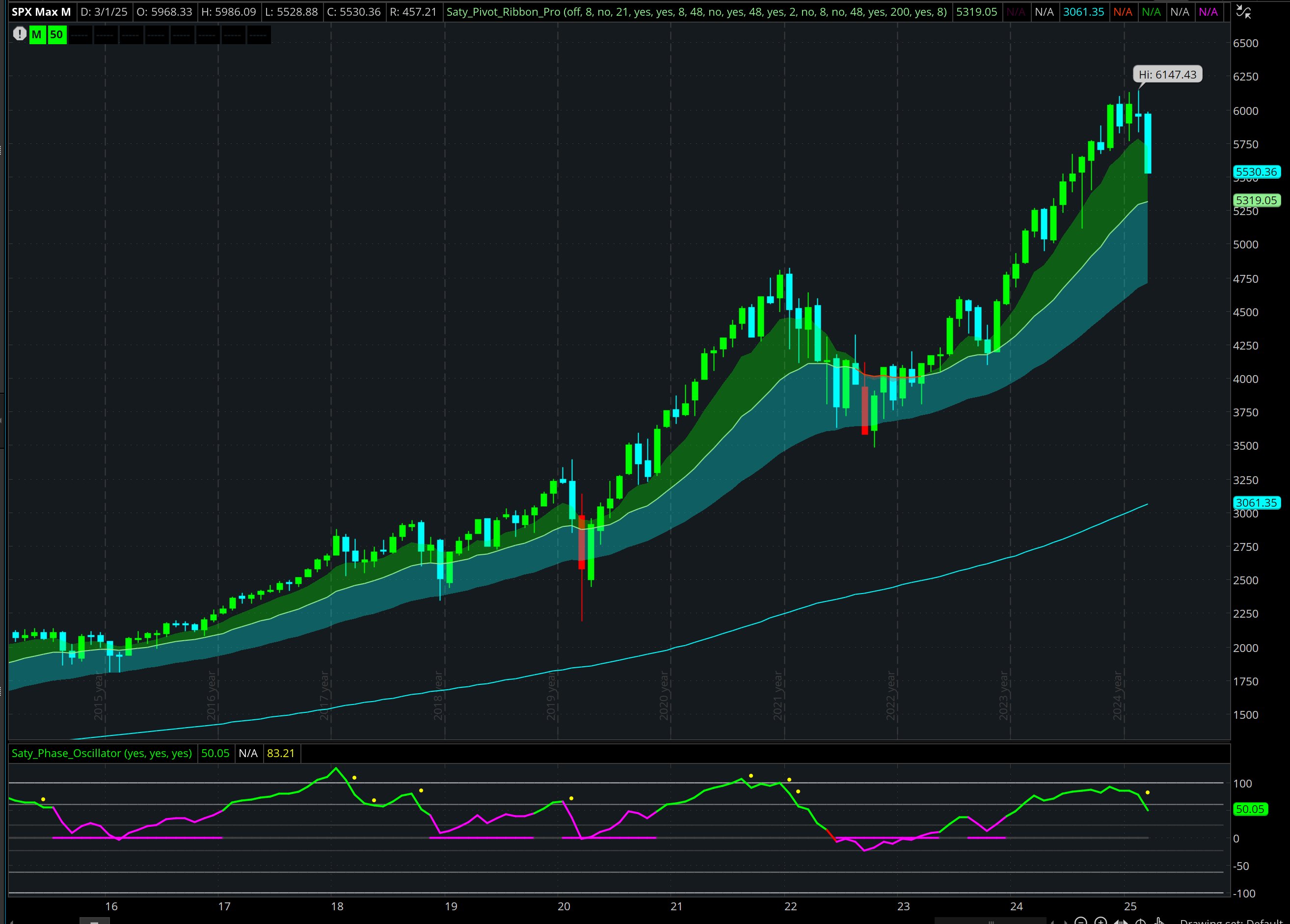Screen dimensions: 1290x924
Task: Zoom in the chart with plus magnifier
Action: [1101, 922]
